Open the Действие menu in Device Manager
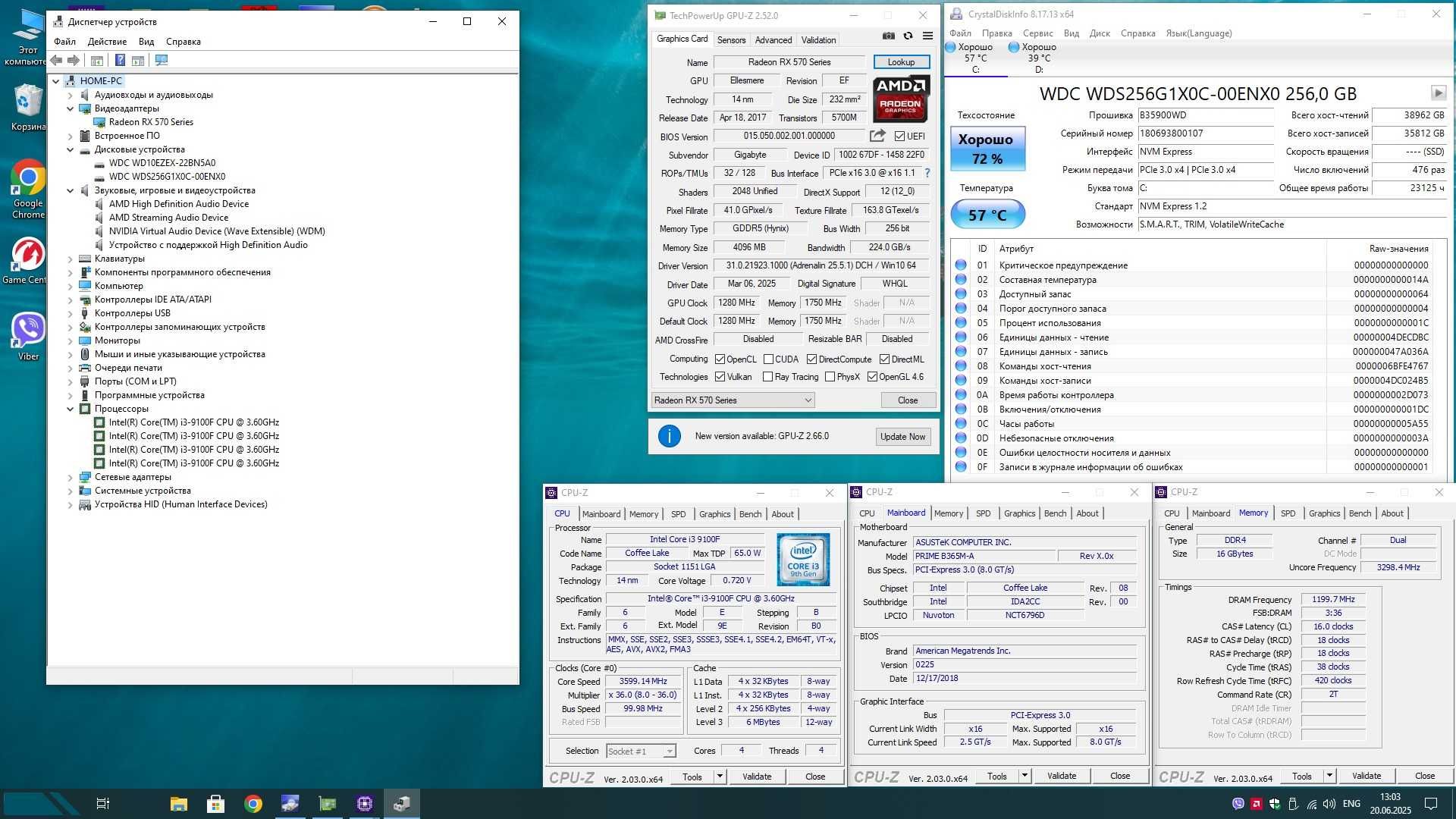1456x819 pixels. 107,42
